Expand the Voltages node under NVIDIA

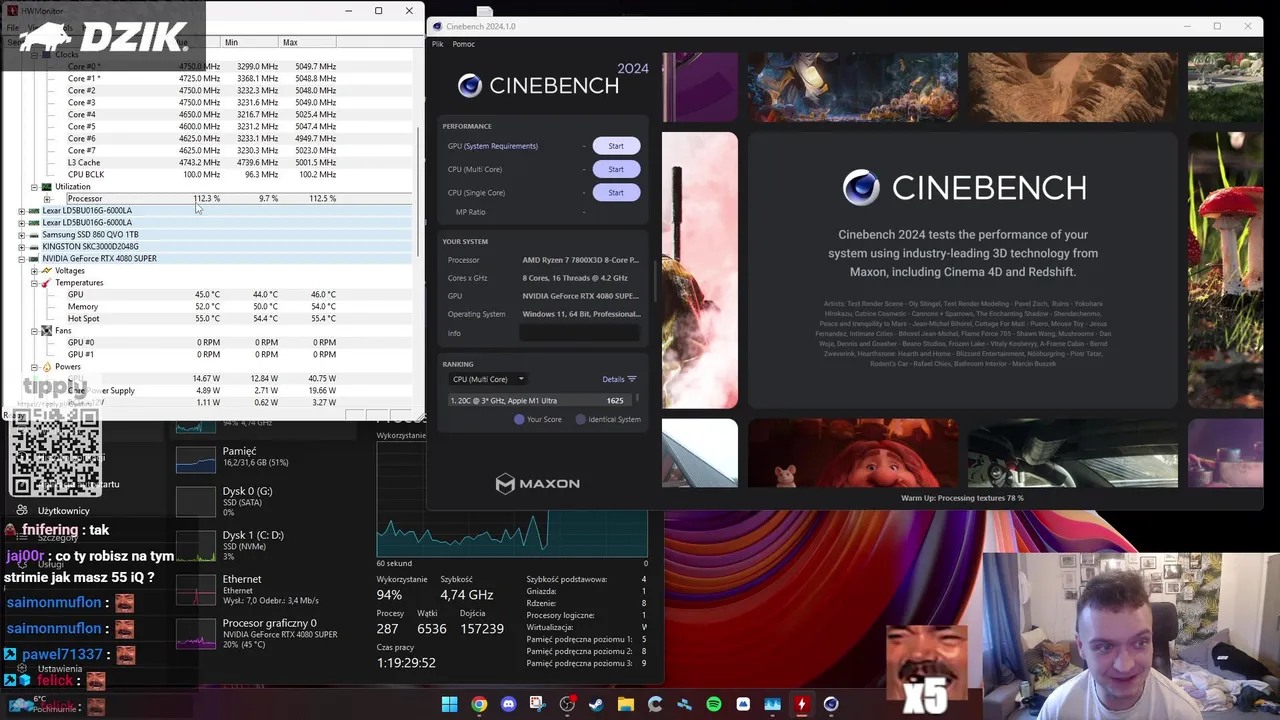(34, 271)
